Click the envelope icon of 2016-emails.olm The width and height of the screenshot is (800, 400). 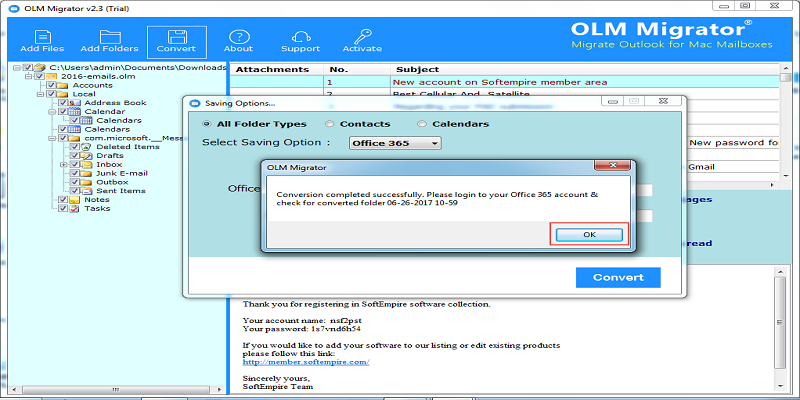coord(52,76)
